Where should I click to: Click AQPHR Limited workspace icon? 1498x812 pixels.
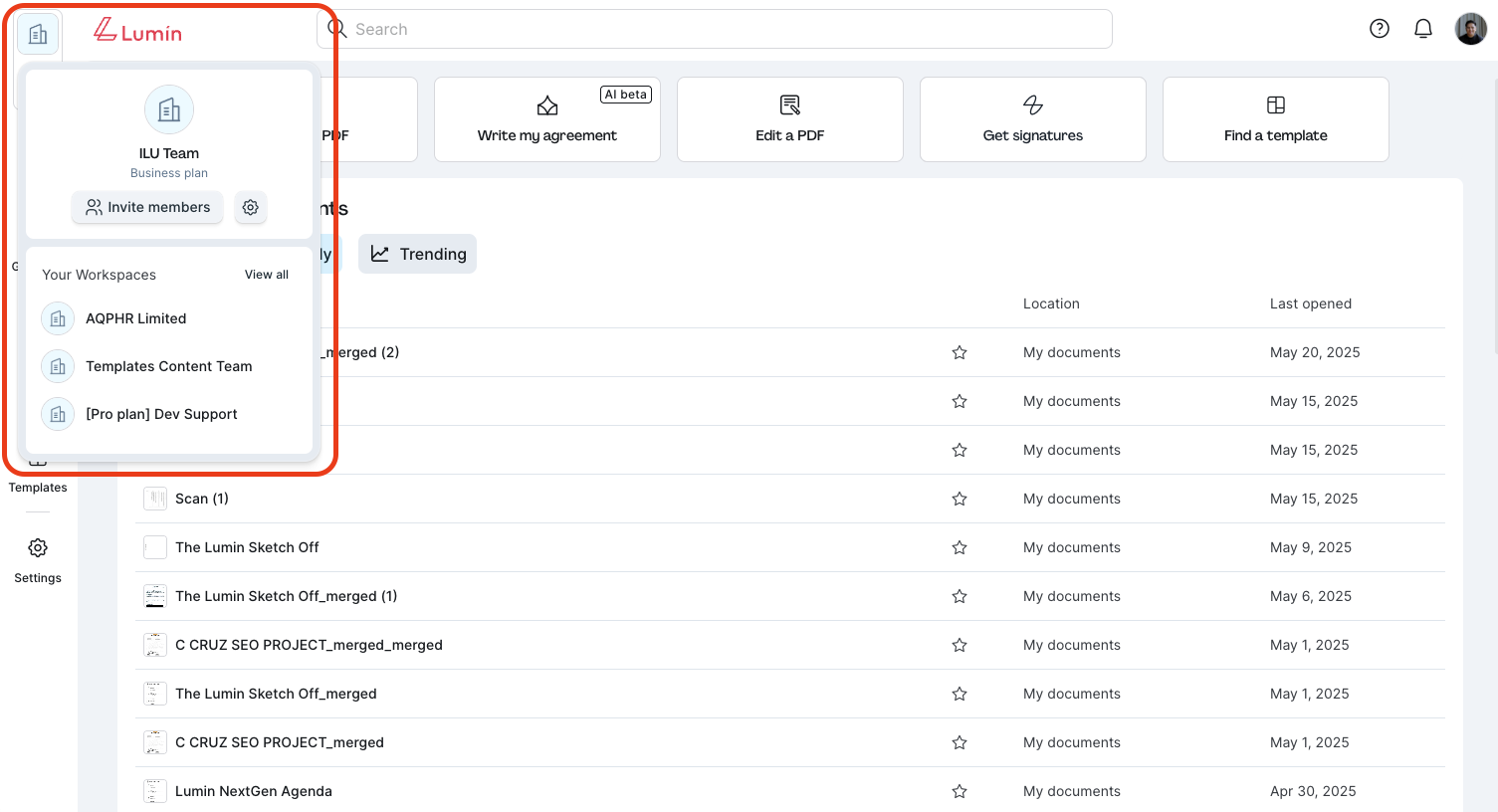58,318
